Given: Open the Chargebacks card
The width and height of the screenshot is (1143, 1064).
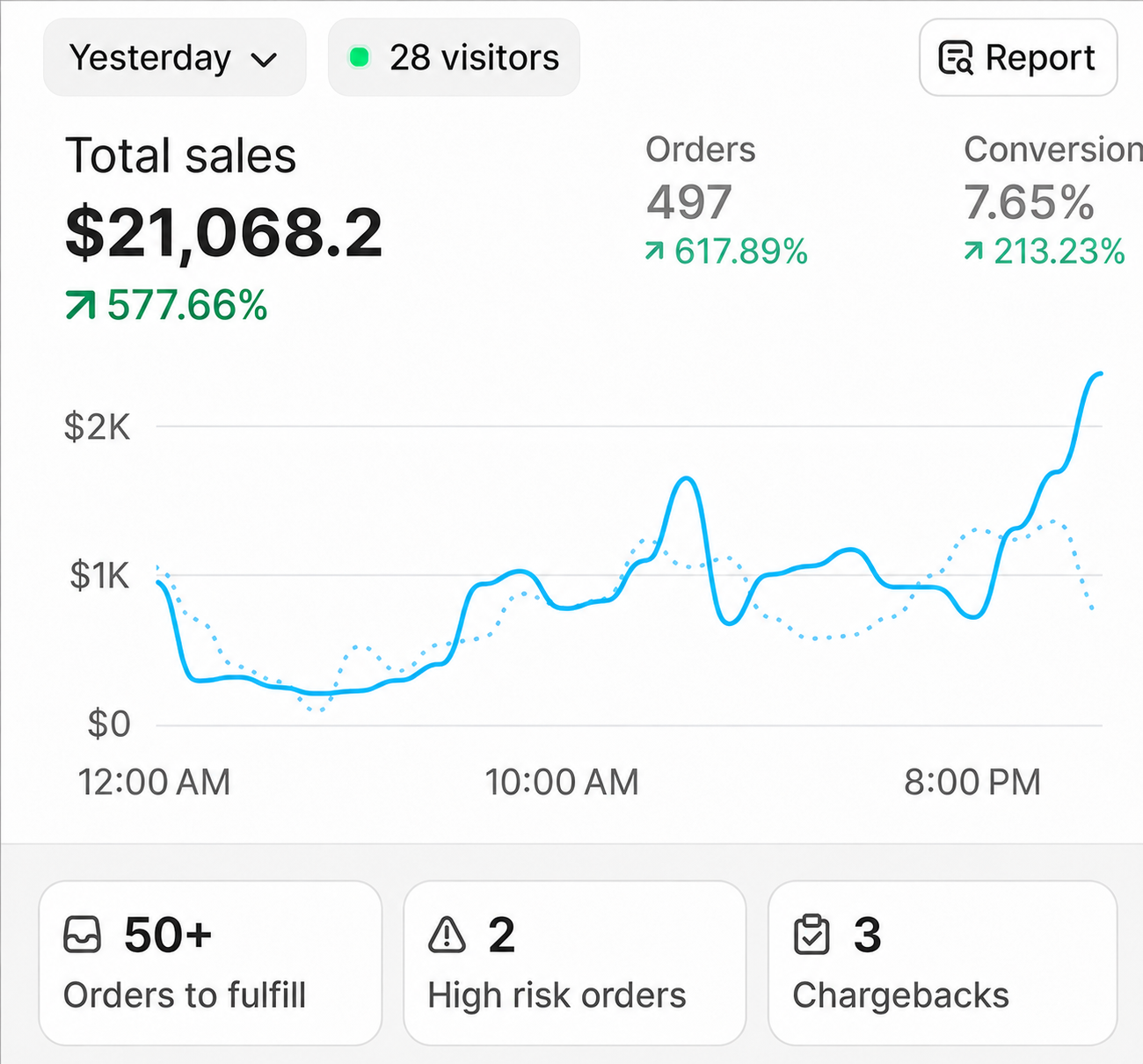Looking at the screenshot, I should (x=943, y=964).
